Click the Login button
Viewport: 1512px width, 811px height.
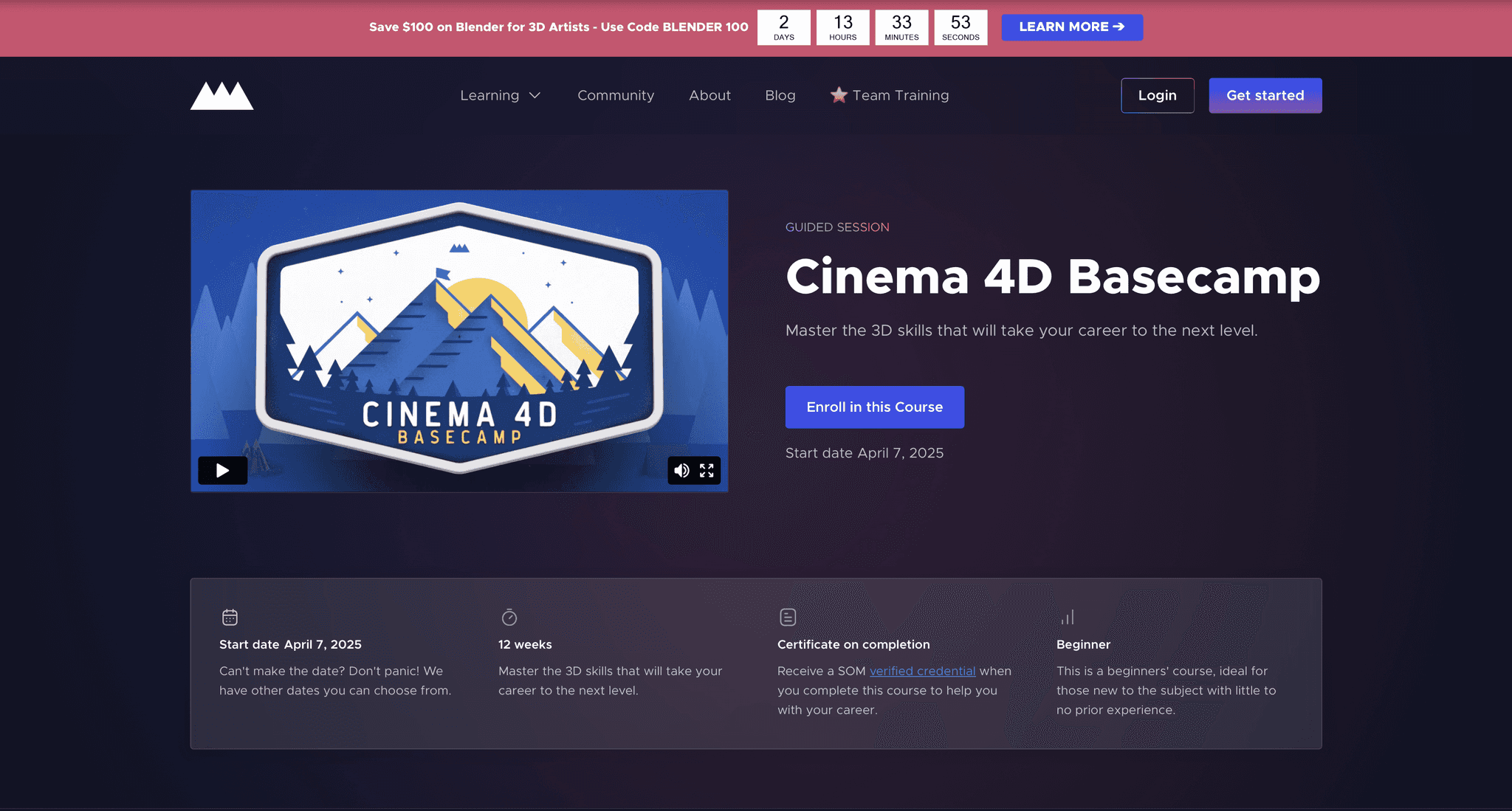[1157, 95]
